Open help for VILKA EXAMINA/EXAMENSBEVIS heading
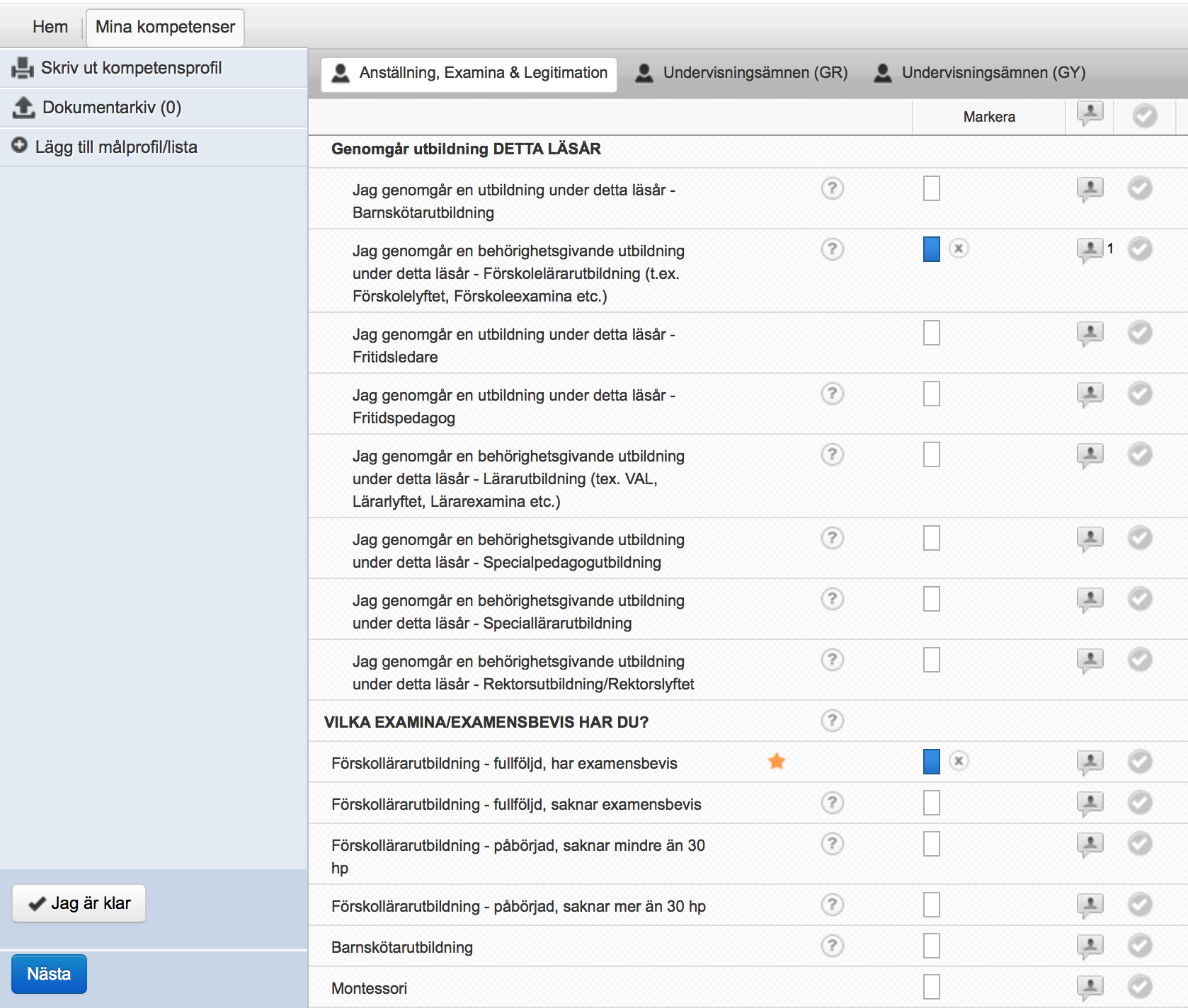1188x1008 pixels. [x=833, y=721]
